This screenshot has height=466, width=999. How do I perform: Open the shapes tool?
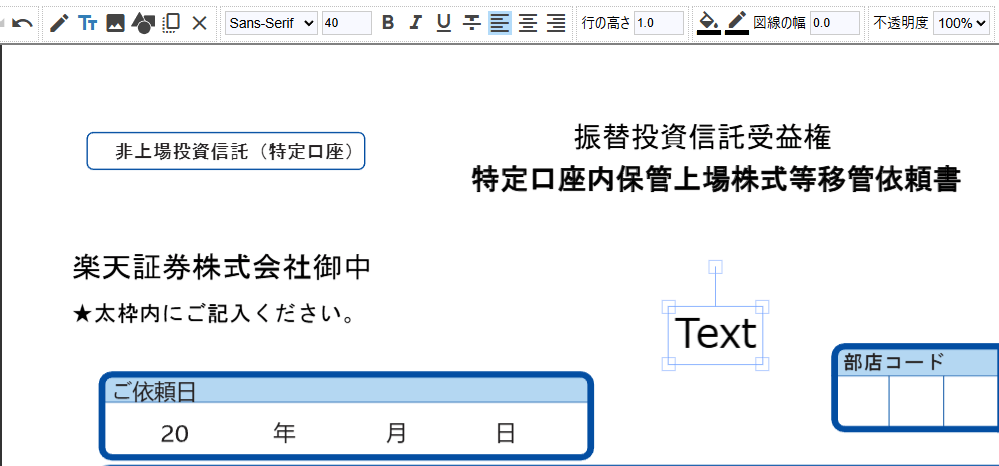[x=143, y=24]
